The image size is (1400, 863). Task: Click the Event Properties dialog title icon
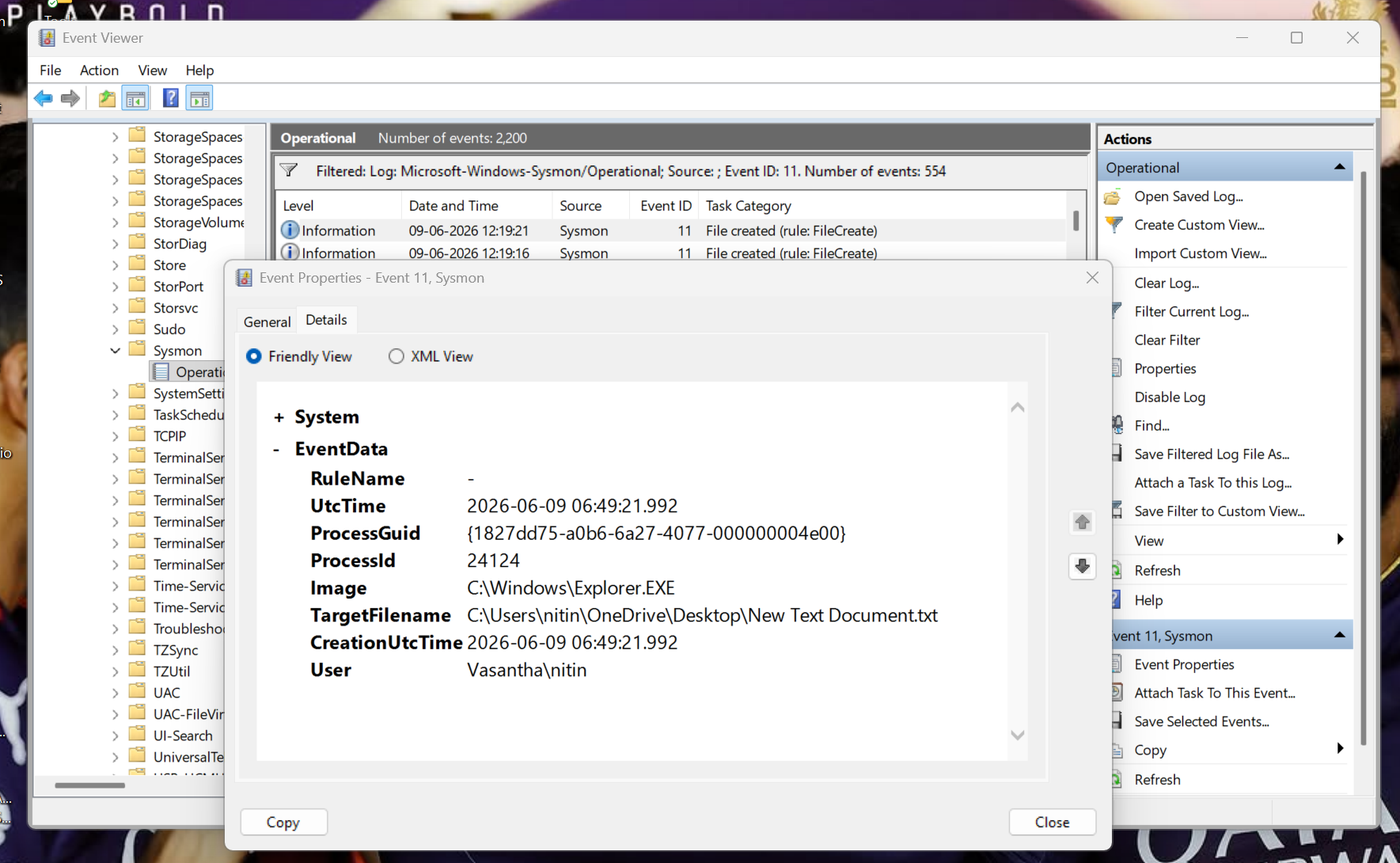[x=244, y=278]
